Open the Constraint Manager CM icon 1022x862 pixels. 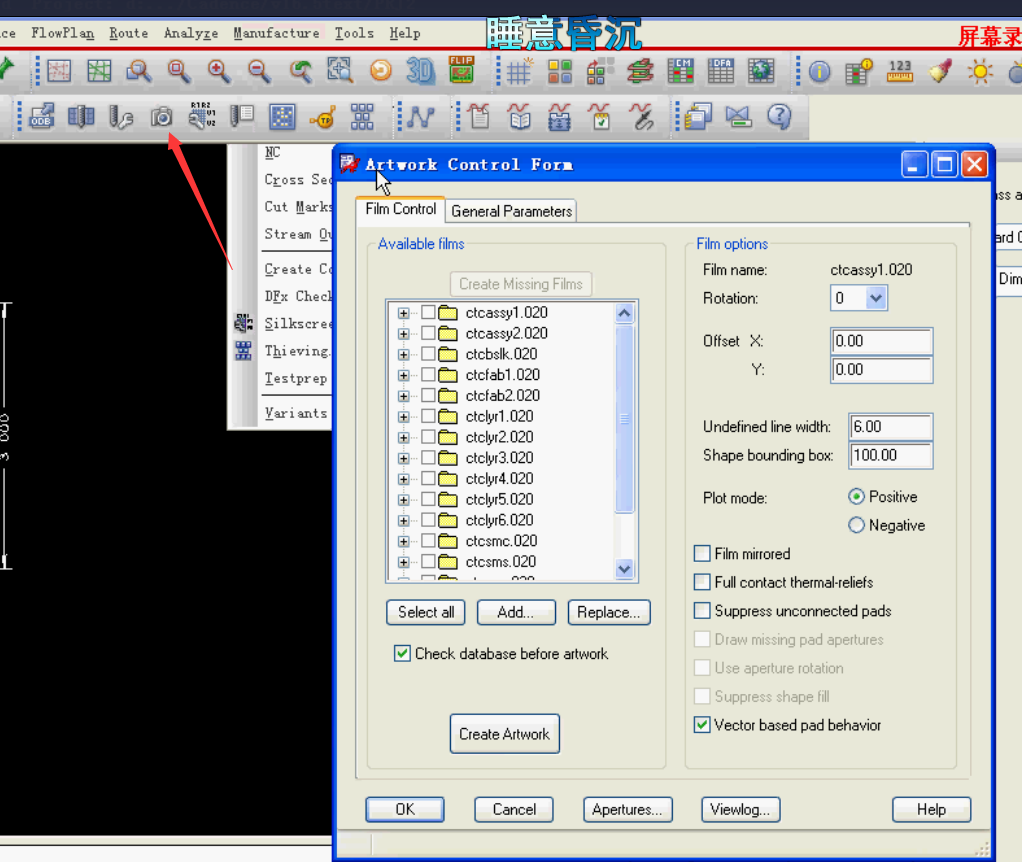680,70
